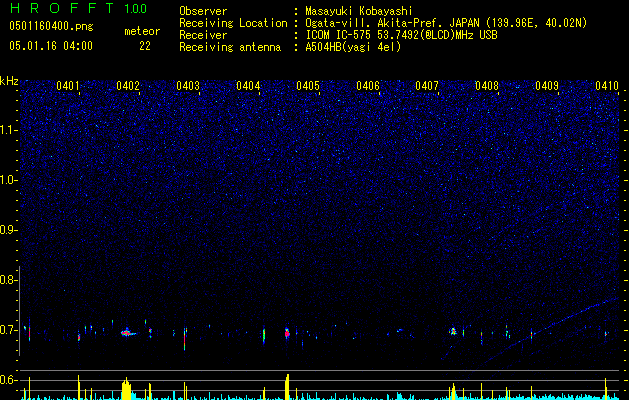The width and height of the screenshot is (629, 400).
Task: Click the 0405 time marker
Action: (308, 86)
